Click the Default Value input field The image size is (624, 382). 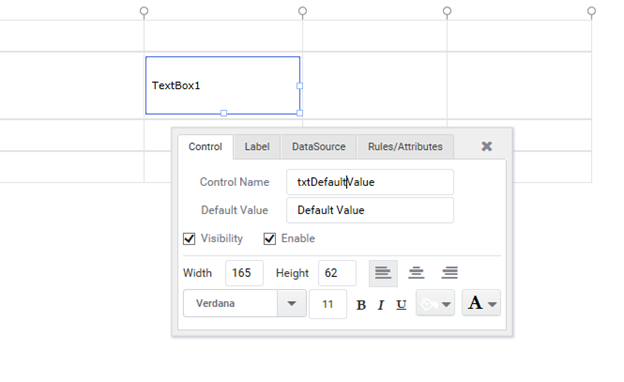click(370, 210)
